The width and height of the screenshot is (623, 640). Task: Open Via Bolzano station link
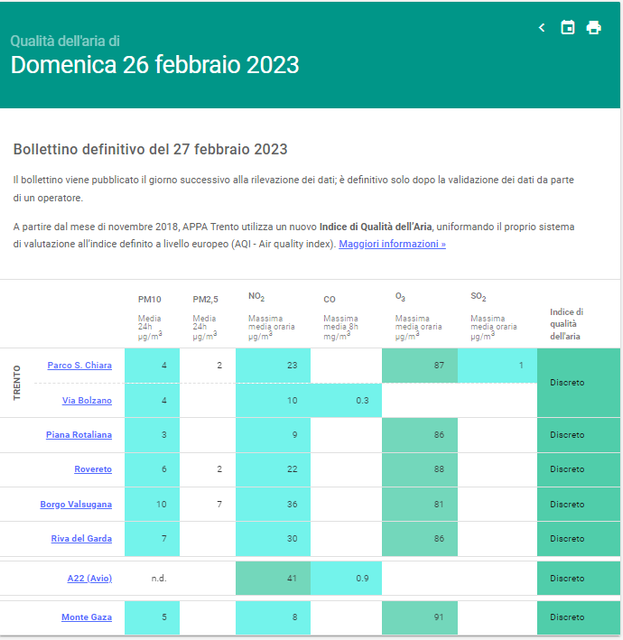coord(87,400)
